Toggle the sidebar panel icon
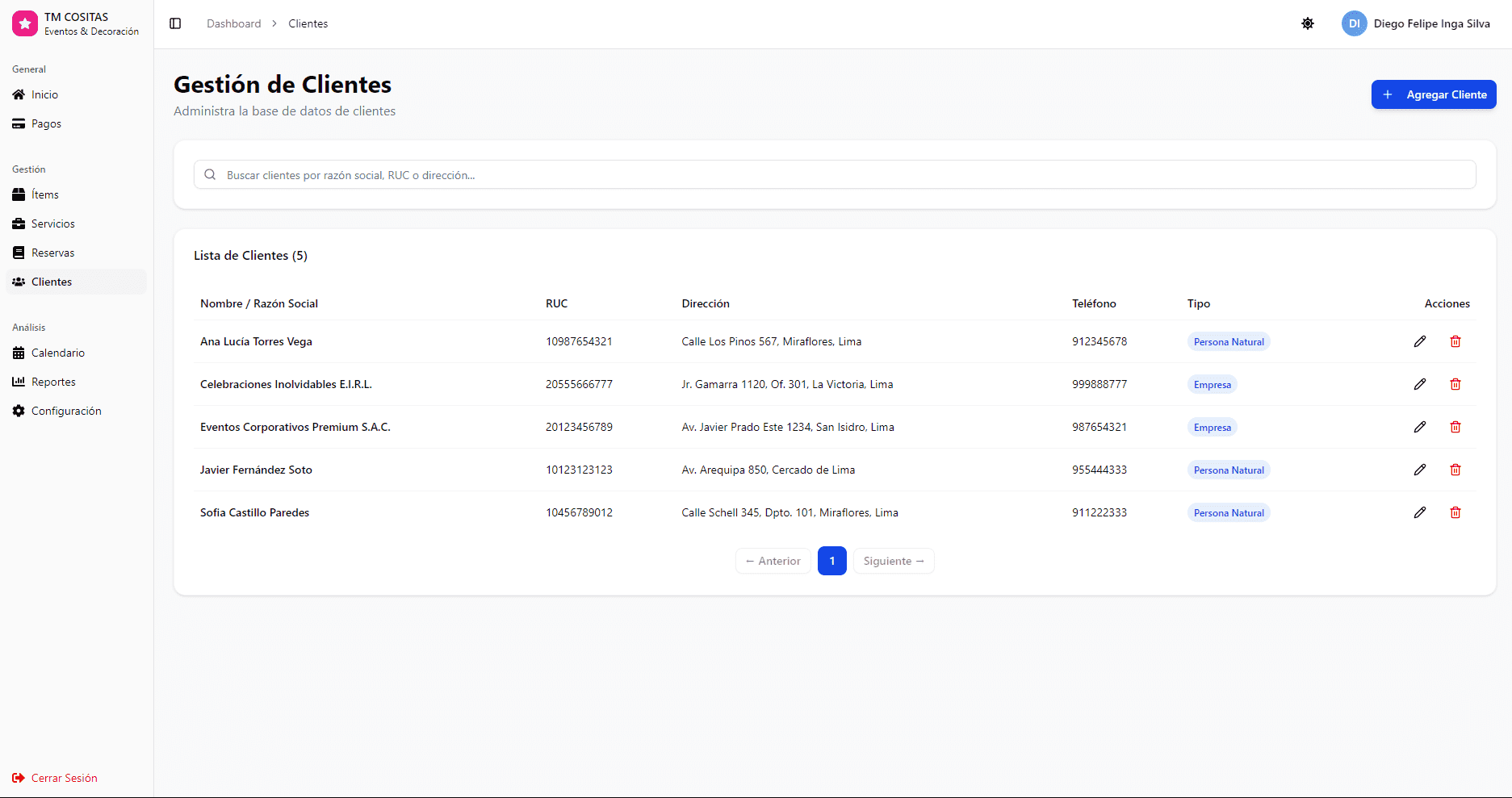 click(175, 23)
